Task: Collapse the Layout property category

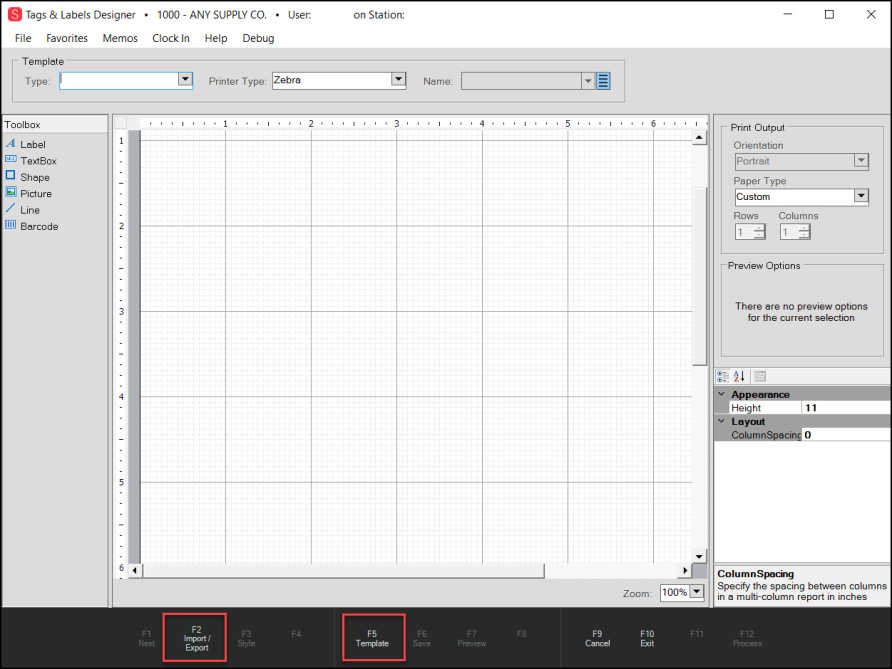Action: click(722, 422)
